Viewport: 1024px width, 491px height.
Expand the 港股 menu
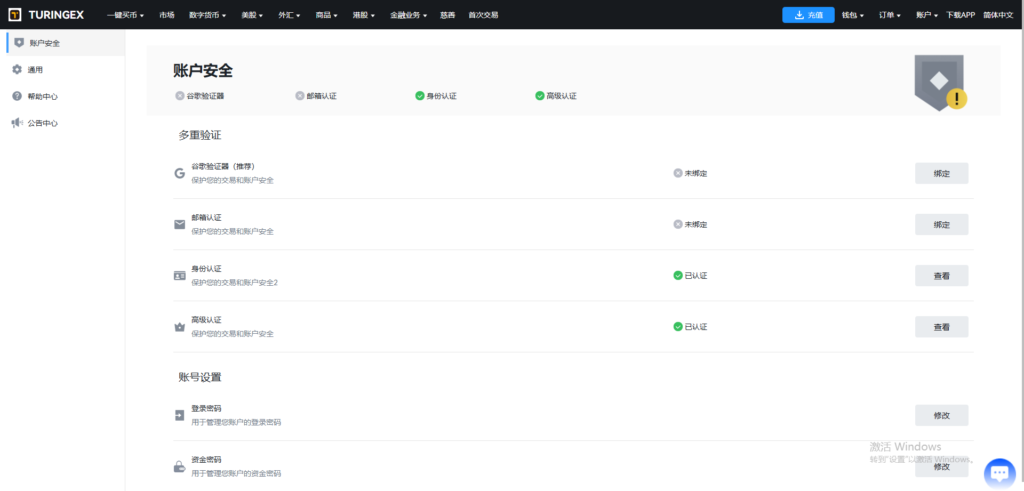364,15
